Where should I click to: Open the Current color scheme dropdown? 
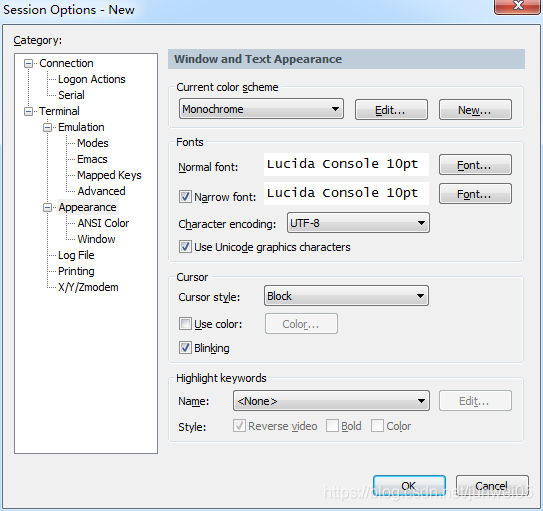click(x=261, y=109)
